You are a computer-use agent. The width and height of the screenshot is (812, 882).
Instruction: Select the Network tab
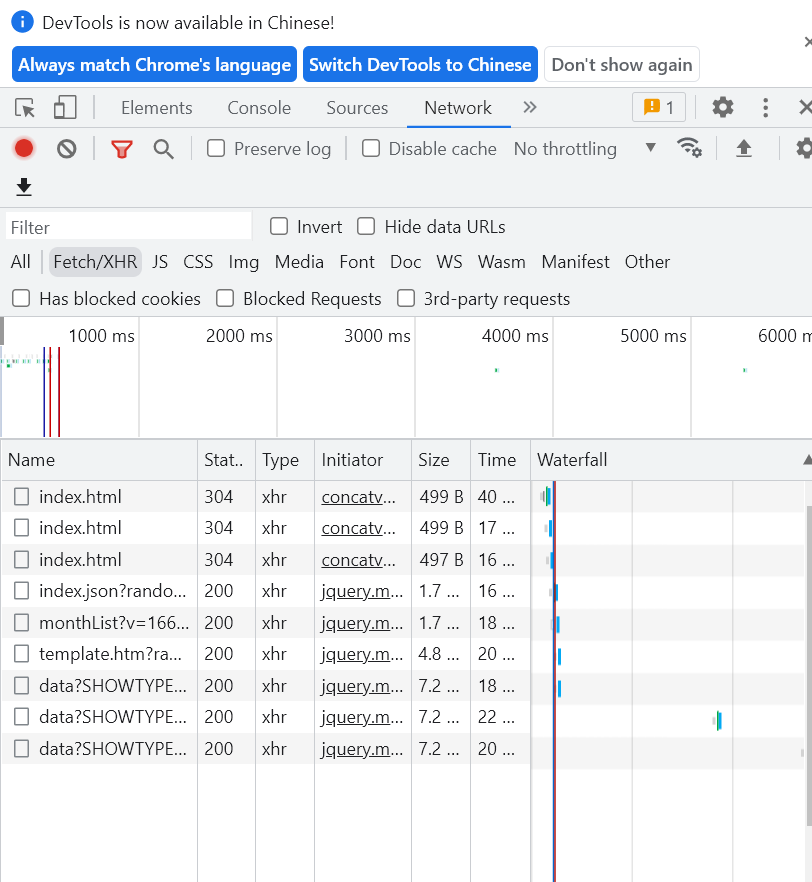[x=458, y=107]
